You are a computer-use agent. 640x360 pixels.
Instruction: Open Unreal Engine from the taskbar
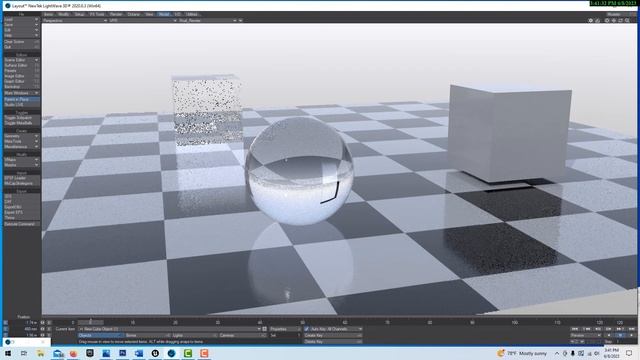coord(155,353)
